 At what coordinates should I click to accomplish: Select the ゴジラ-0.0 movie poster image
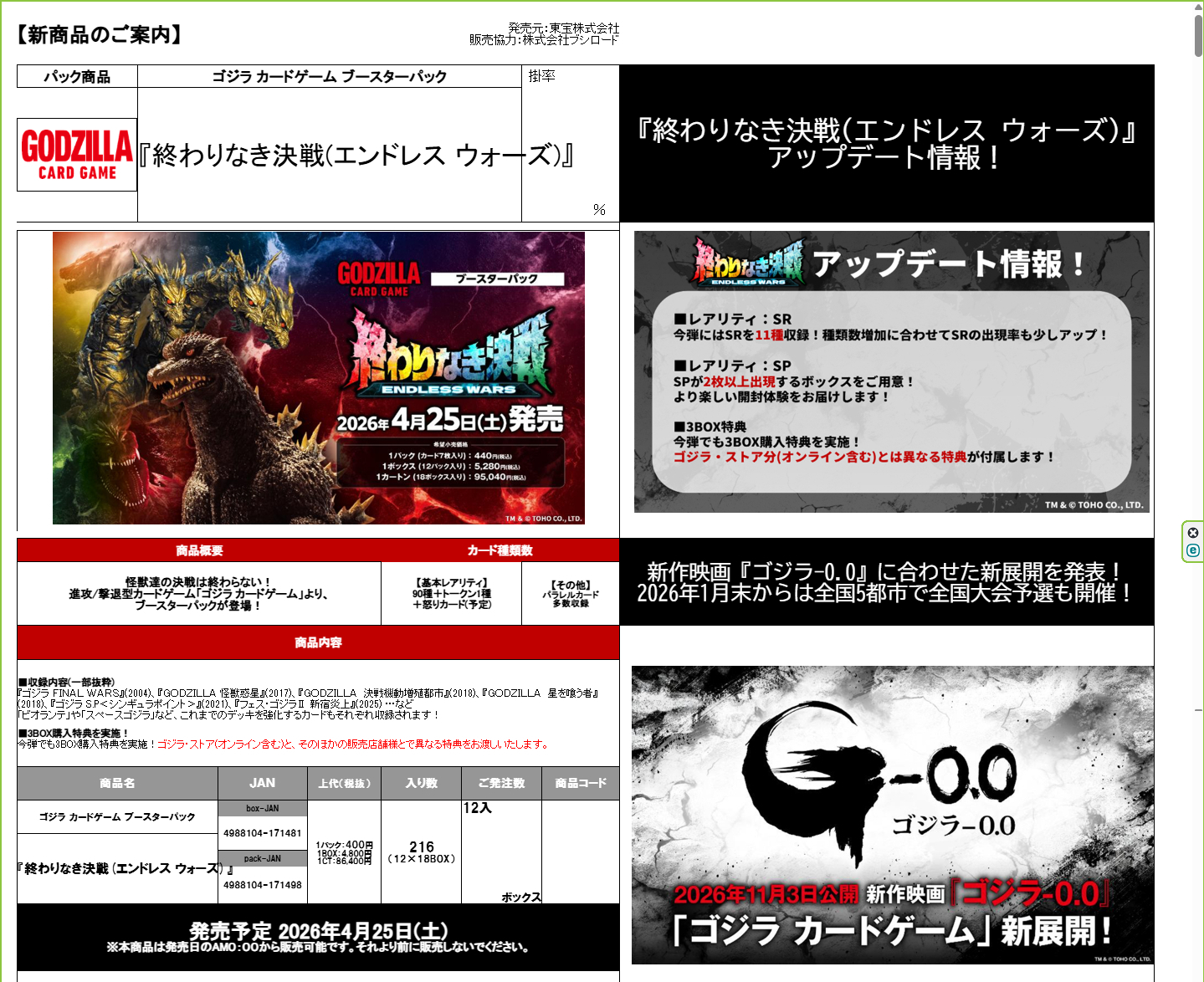(x=892, y=815)
